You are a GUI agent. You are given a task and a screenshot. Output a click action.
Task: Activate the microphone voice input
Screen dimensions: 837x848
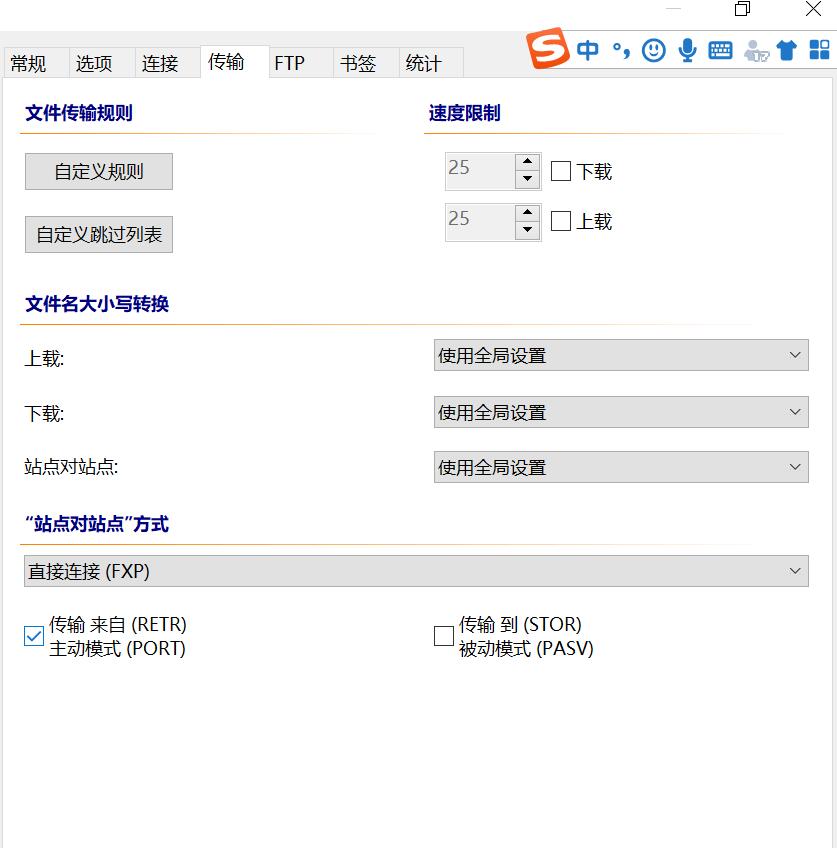[687, 50]
